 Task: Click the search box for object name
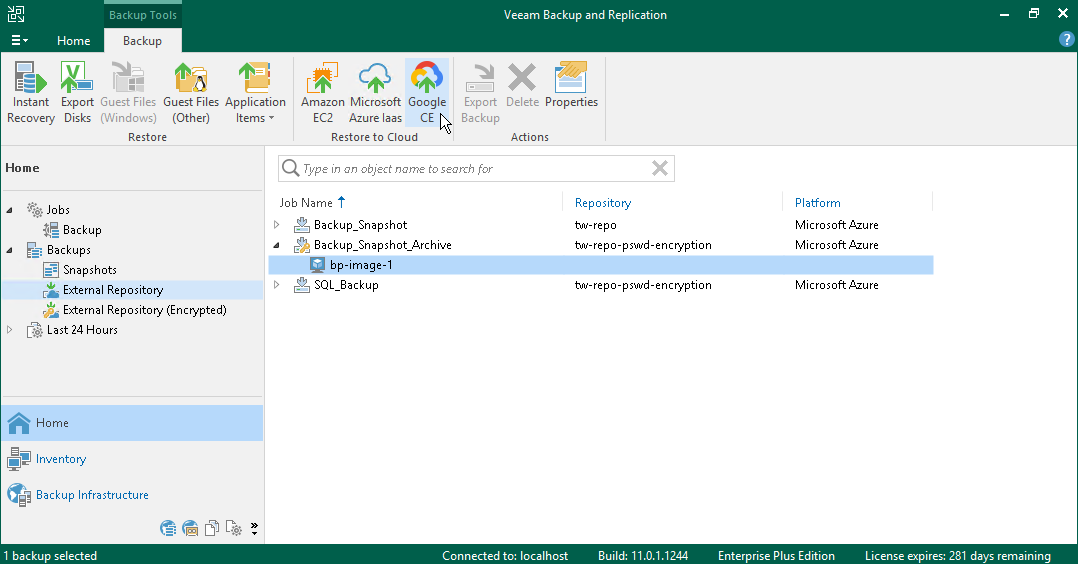pos(474,169)
